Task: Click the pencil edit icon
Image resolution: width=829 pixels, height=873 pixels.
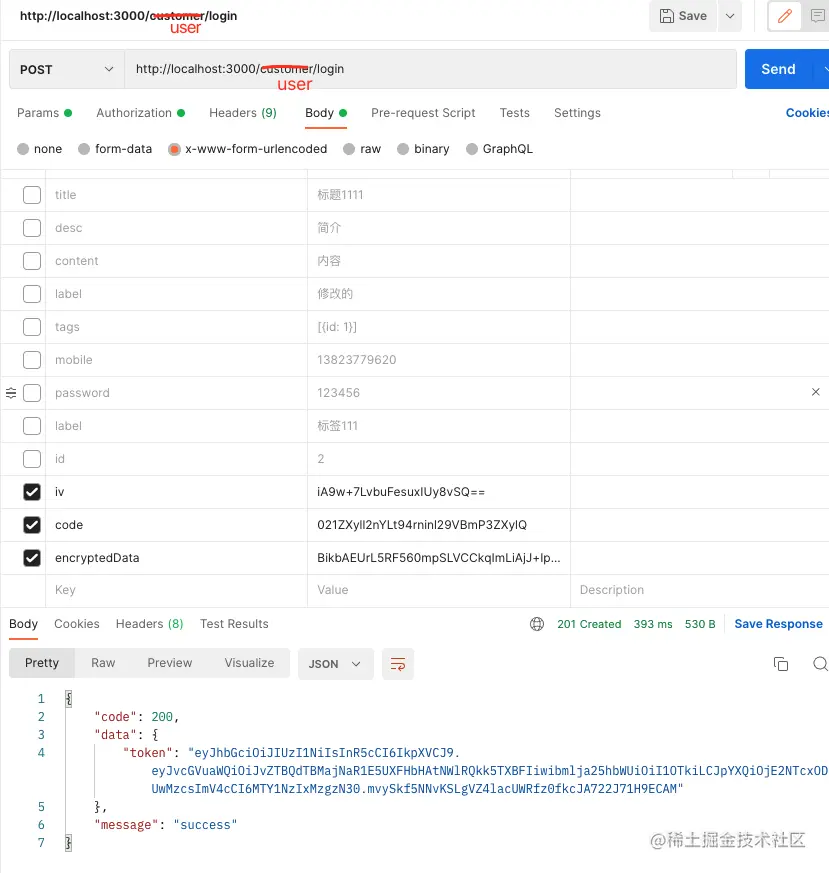Action: pyautogui.click(x=784, y=16)
